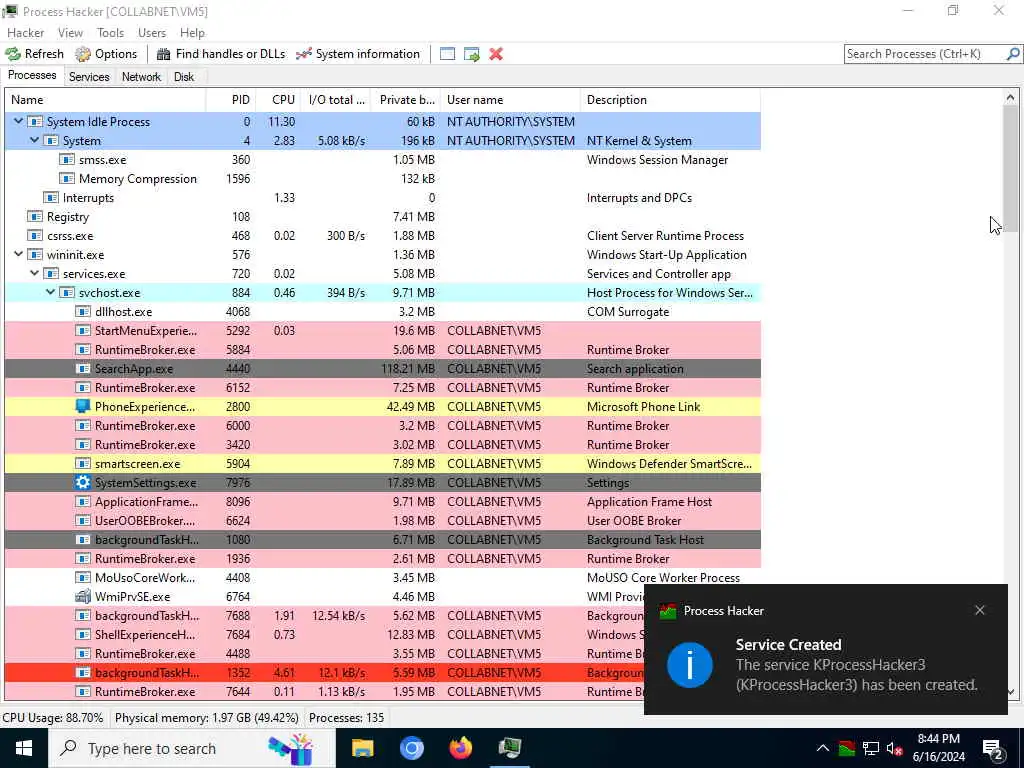Switch to the Disk tab

point(184,77)
